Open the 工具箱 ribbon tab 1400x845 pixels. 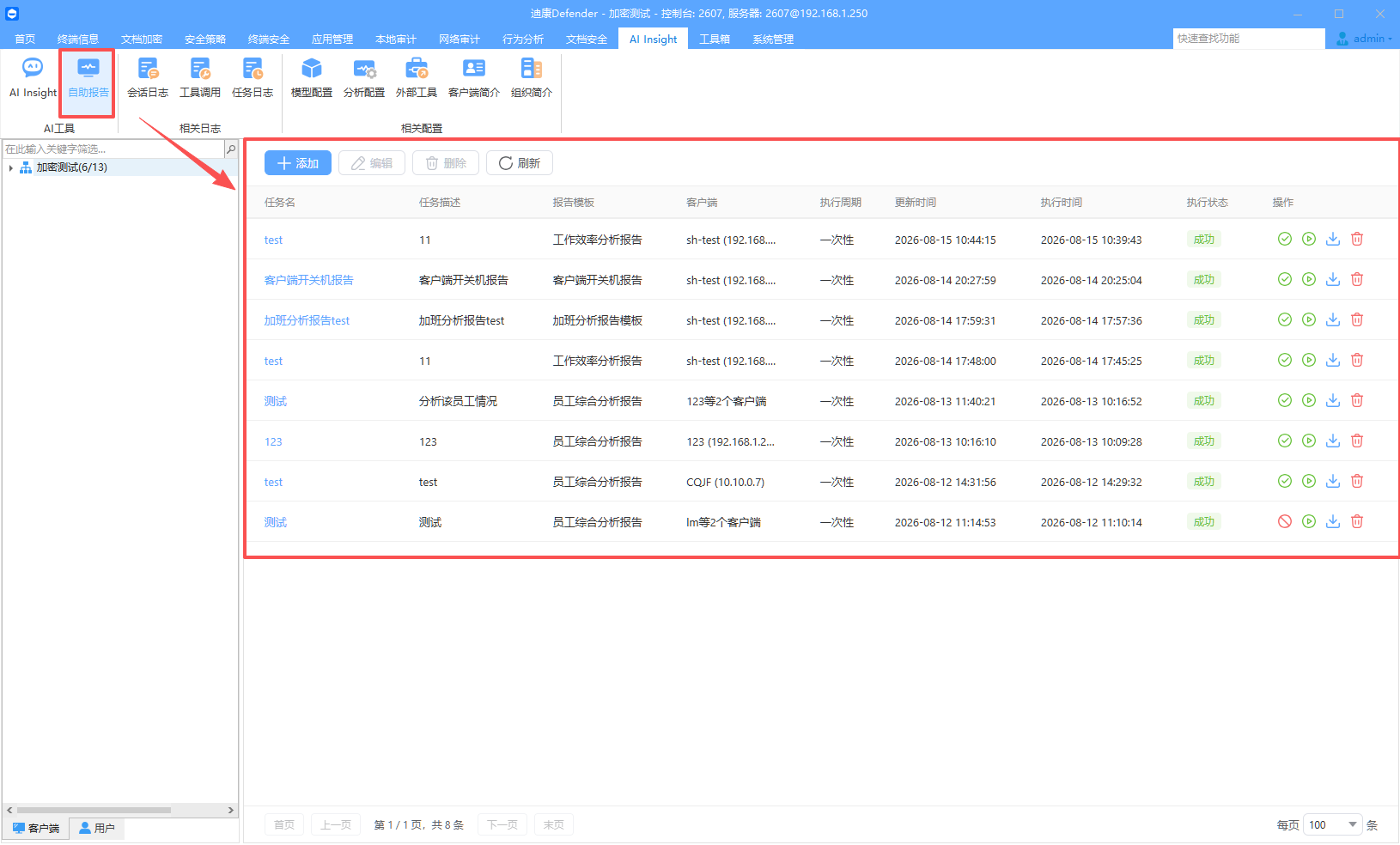pyautogui.click(x=715, y=40)
